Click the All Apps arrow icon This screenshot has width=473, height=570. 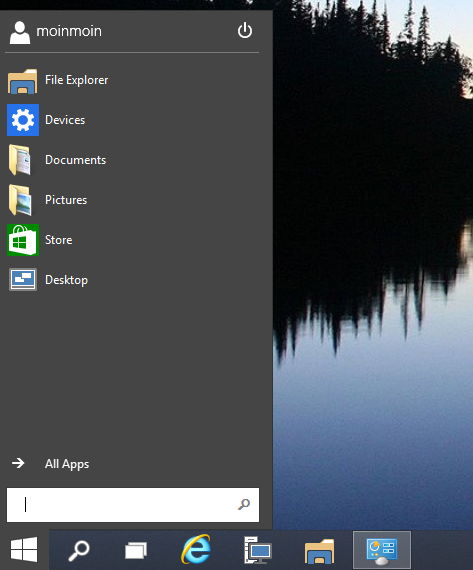18,463
